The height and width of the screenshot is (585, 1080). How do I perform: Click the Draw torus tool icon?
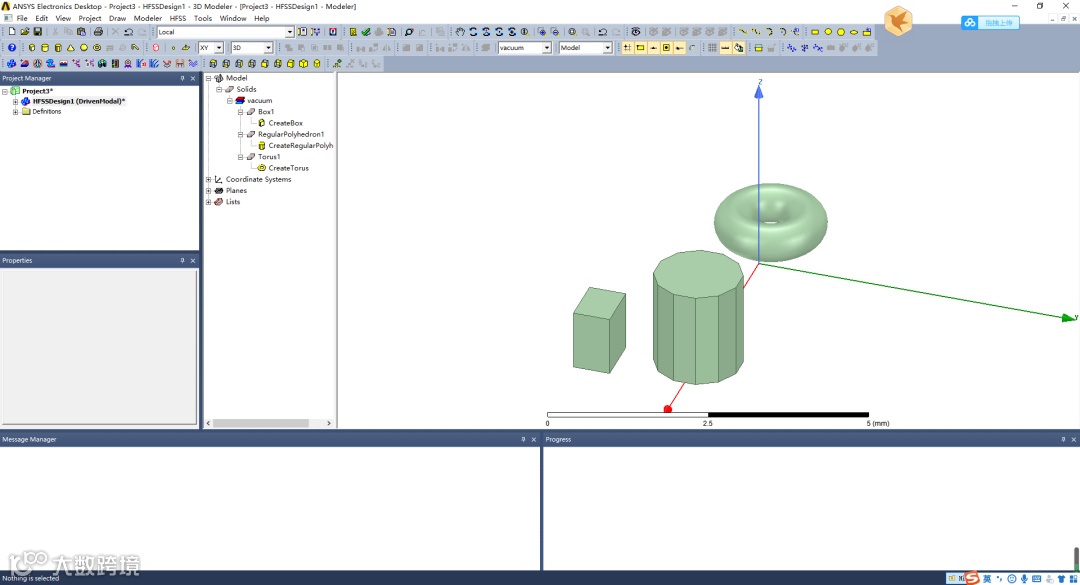tap(96, 48)
